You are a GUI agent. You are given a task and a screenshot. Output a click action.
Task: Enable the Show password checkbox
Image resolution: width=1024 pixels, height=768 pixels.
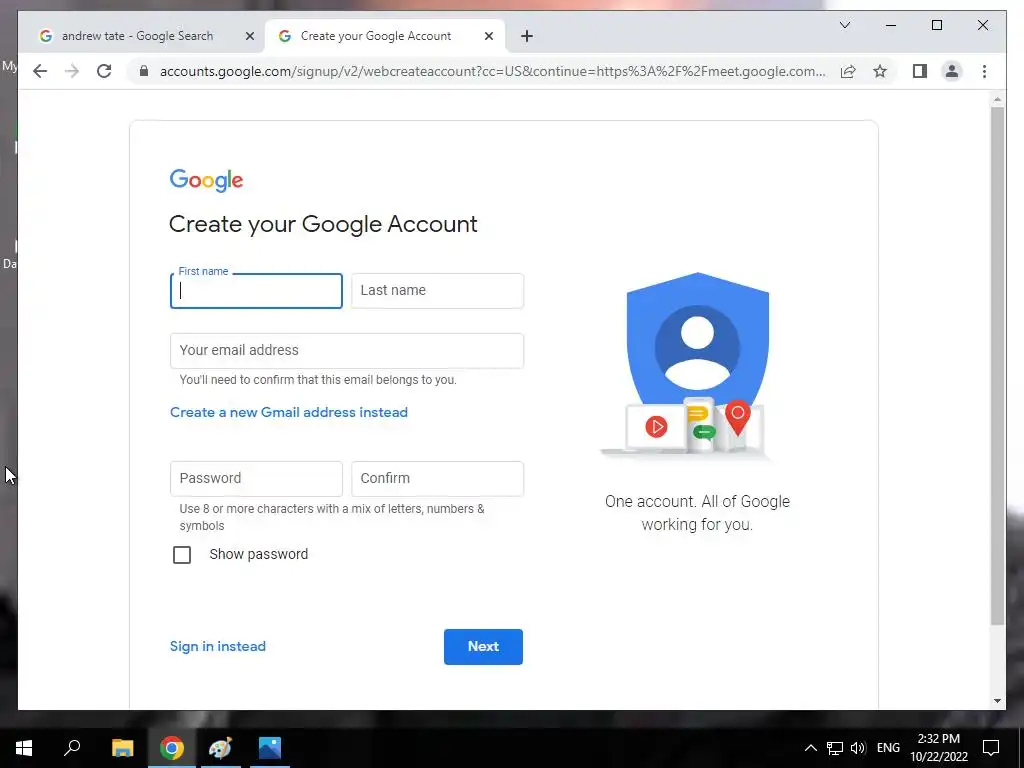(182, 554)
